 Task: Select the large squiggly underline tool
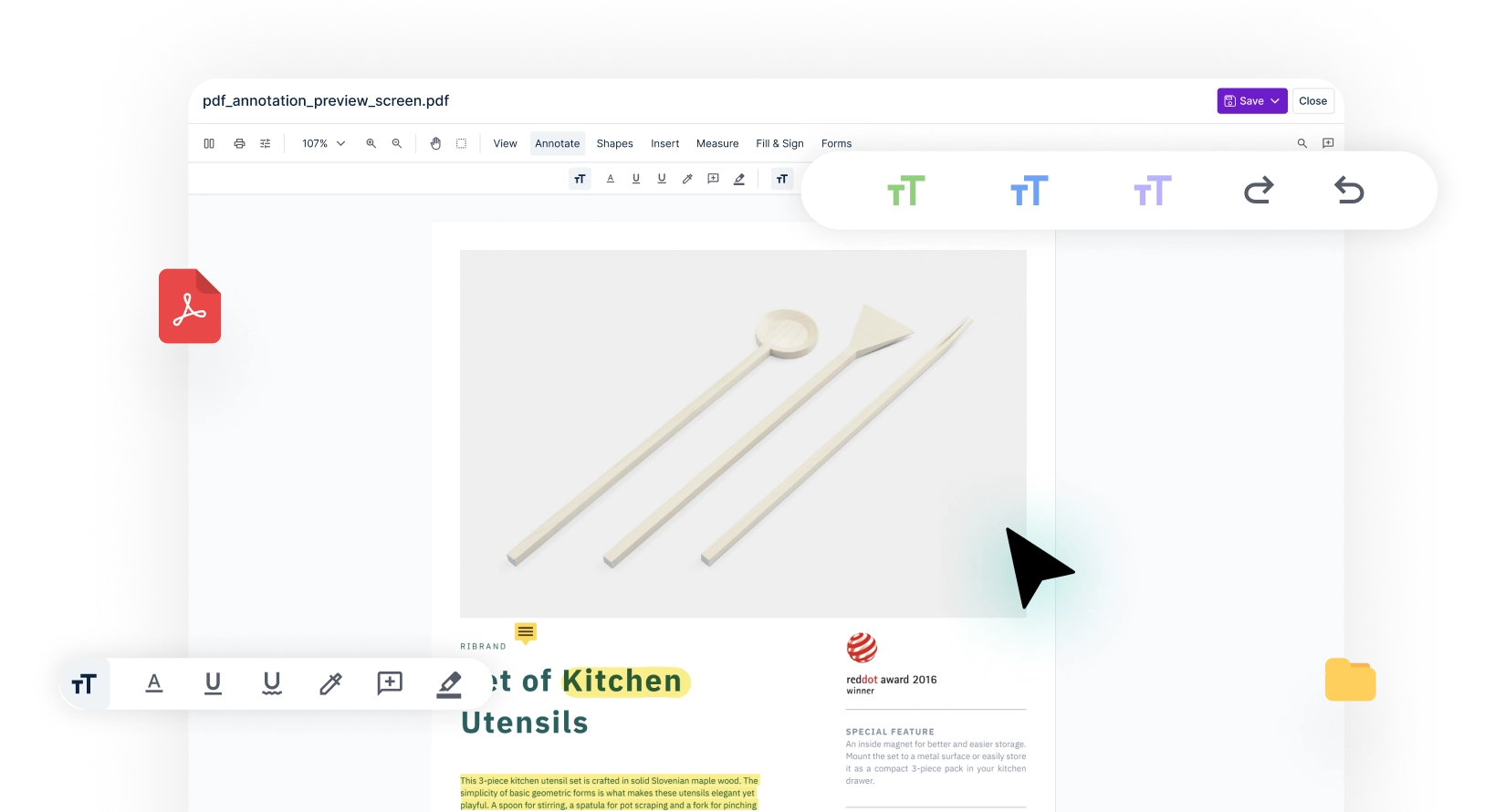pyautogui.click(x=272, y=683)
